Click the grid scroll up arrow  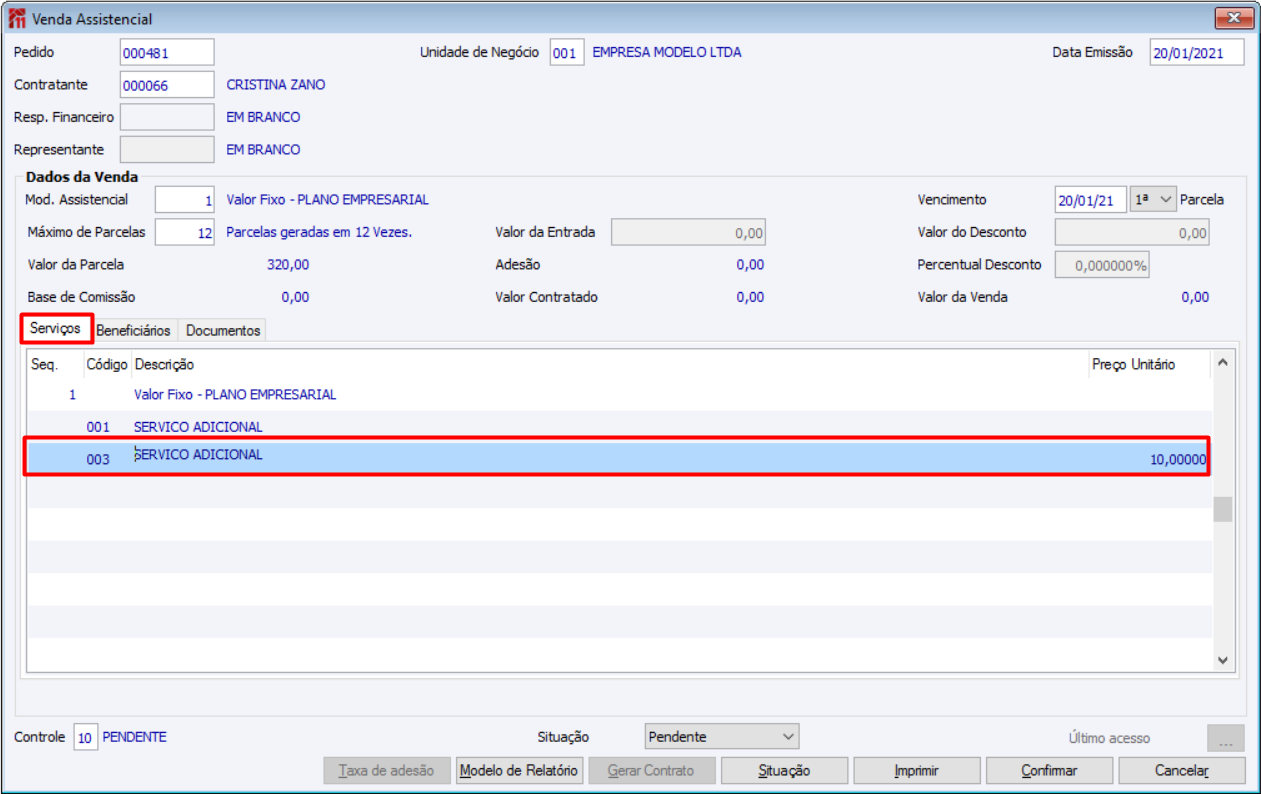pyautogui.click(x=1223, y=362)
